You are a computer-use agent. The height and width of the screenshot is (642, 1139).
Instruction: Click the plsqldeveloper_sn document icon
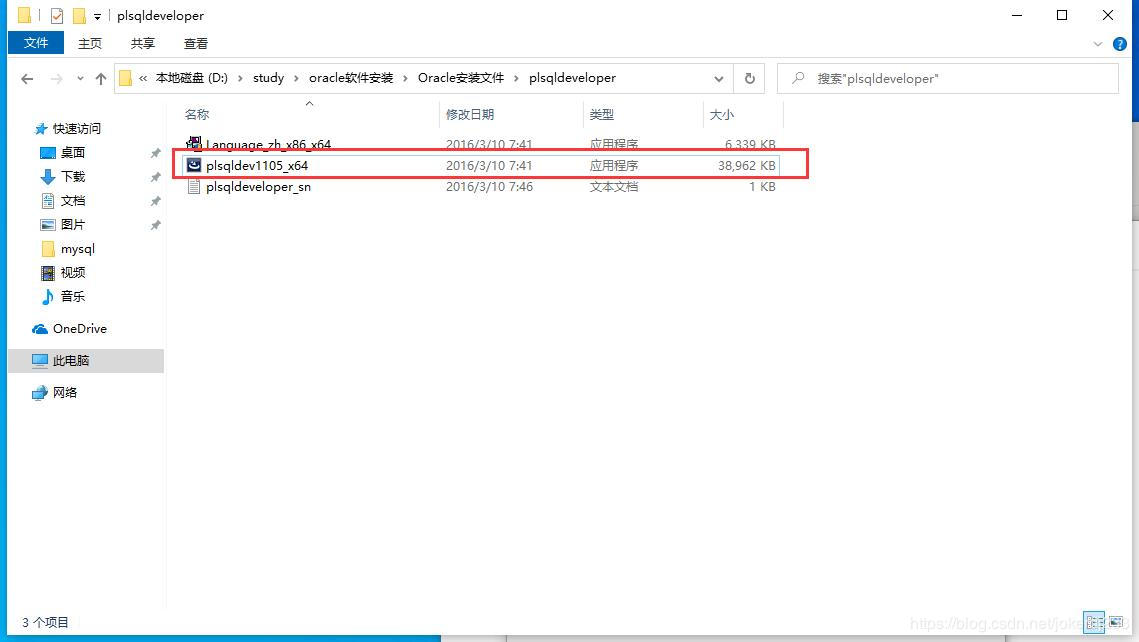coord(193,187)
